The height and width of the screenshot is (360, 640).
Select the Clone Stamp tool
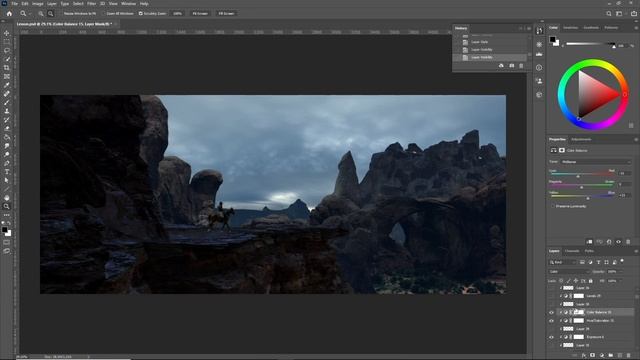[7, 111]
